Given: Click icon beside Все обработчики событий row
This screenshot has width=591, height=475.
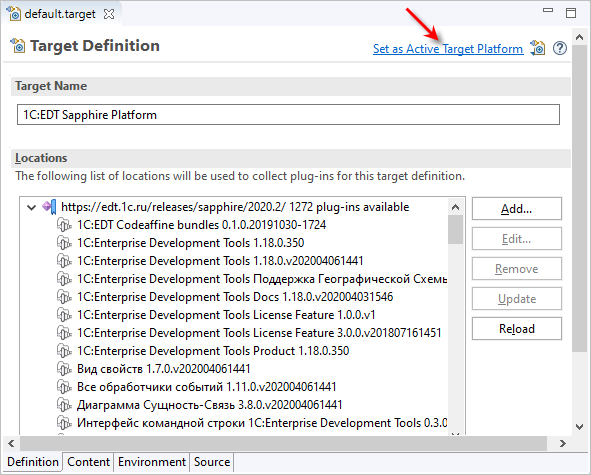Looking at the screenshot, I should (64, 387).
